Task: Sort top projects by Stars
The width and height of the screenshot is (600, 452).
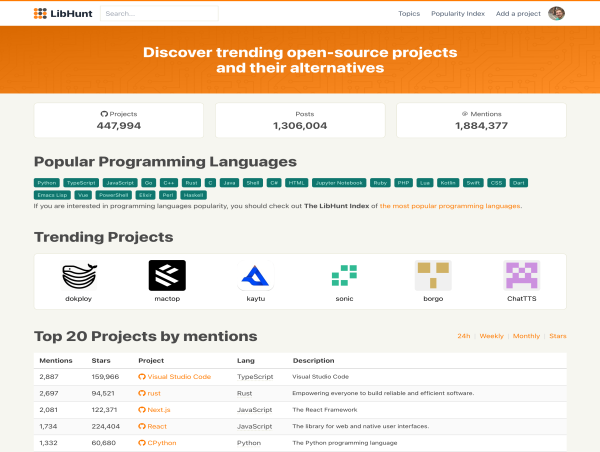Action: (558, 336)
